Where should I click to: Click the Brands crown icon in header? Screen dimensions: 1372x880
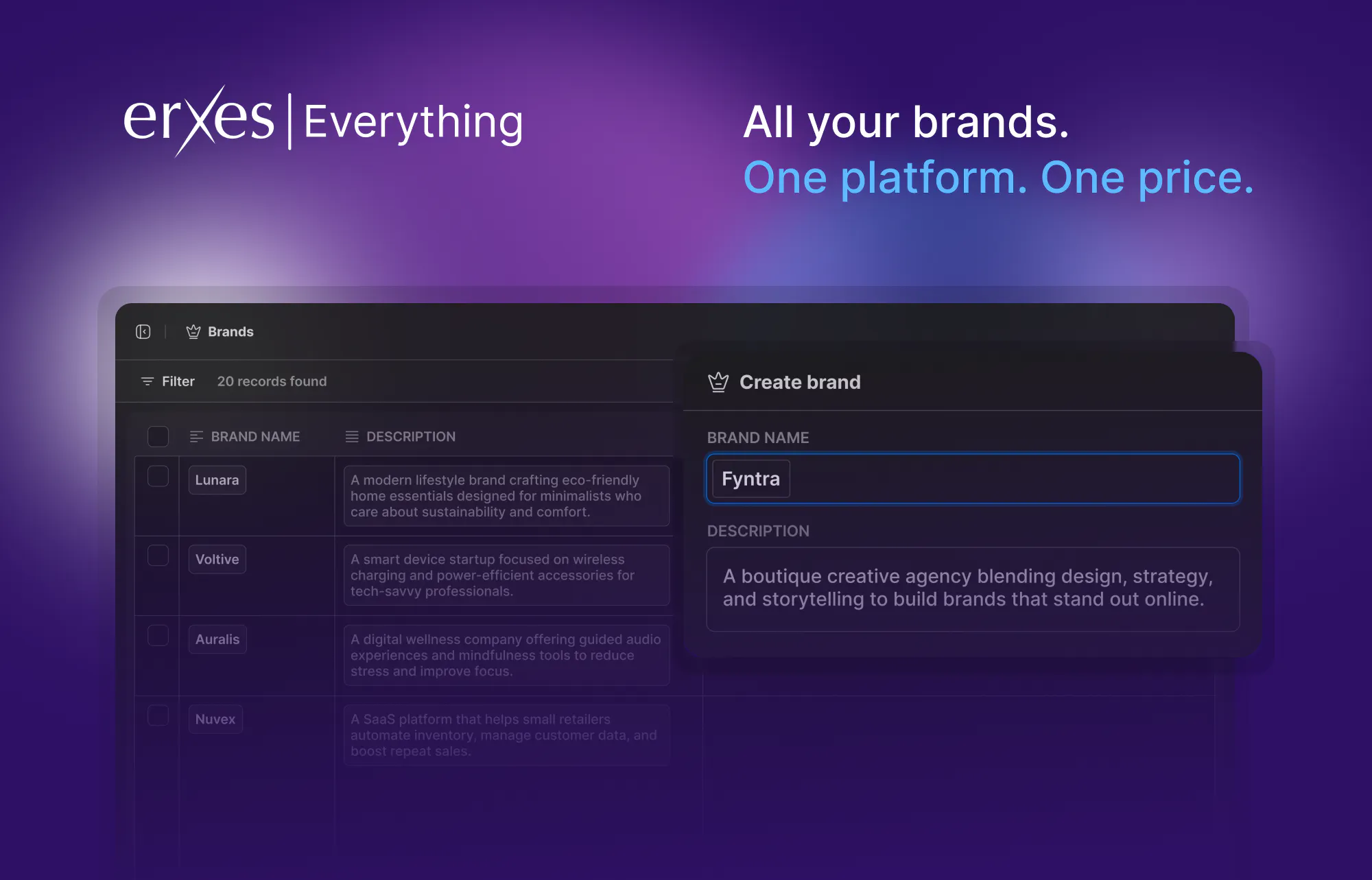click(x=193, y=332)
